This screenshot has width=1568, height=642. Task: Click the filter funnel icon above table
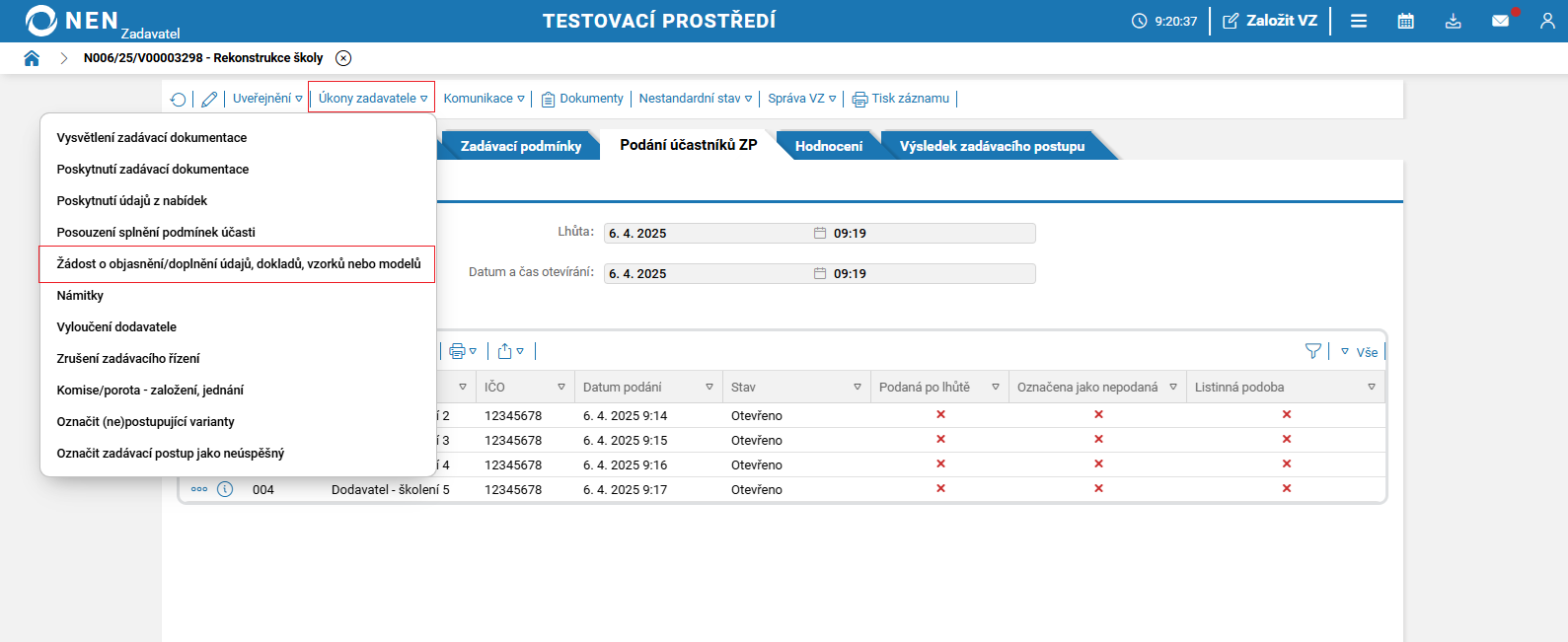[x=1312, y=351]
